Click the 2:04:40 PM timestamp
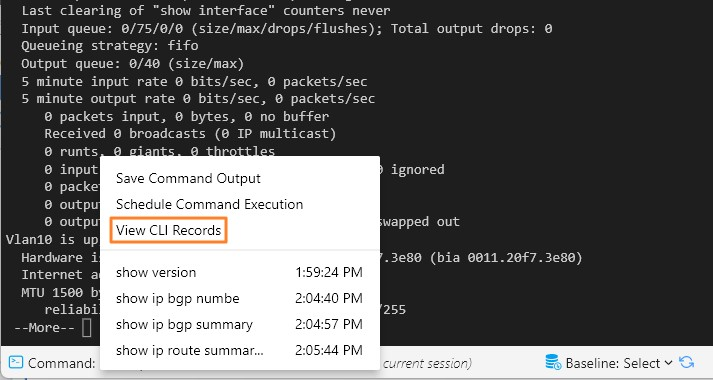The height and width of the screenshot is (380, 713). [x=329, y=299]
